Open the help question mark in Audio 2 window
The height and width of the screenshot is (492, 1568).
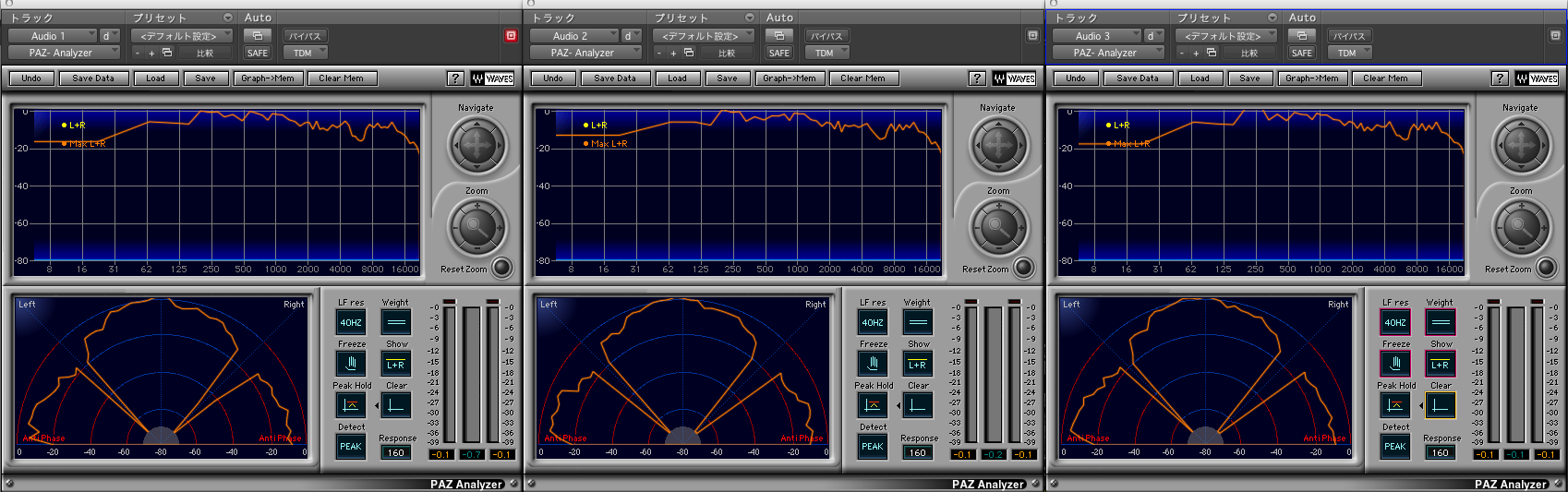977,78
